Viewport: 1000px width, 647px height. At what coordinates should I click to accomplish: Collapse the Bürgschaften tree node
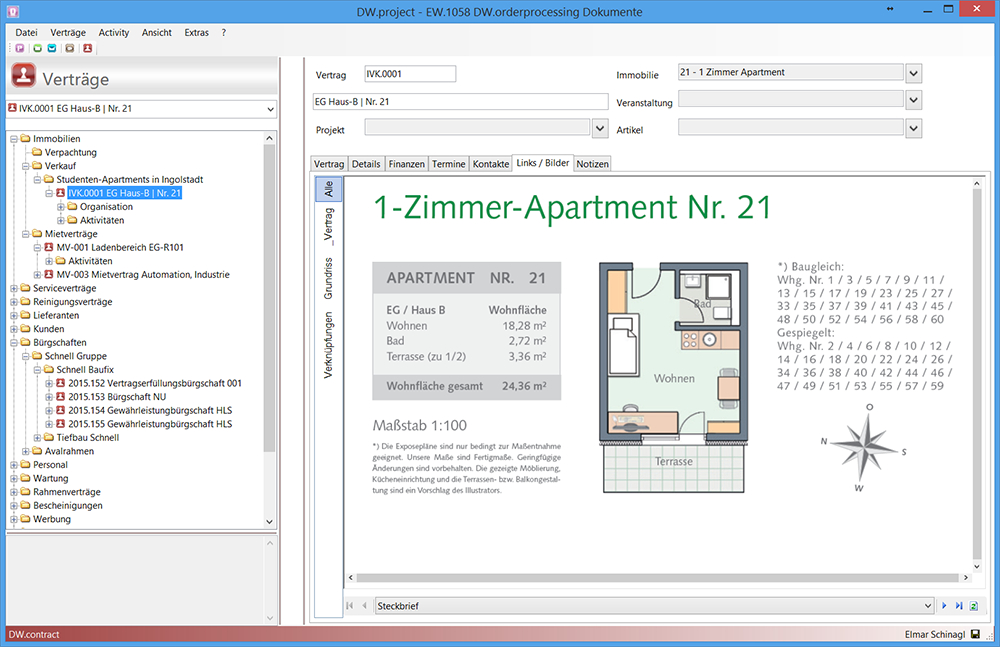click(13, 343)
